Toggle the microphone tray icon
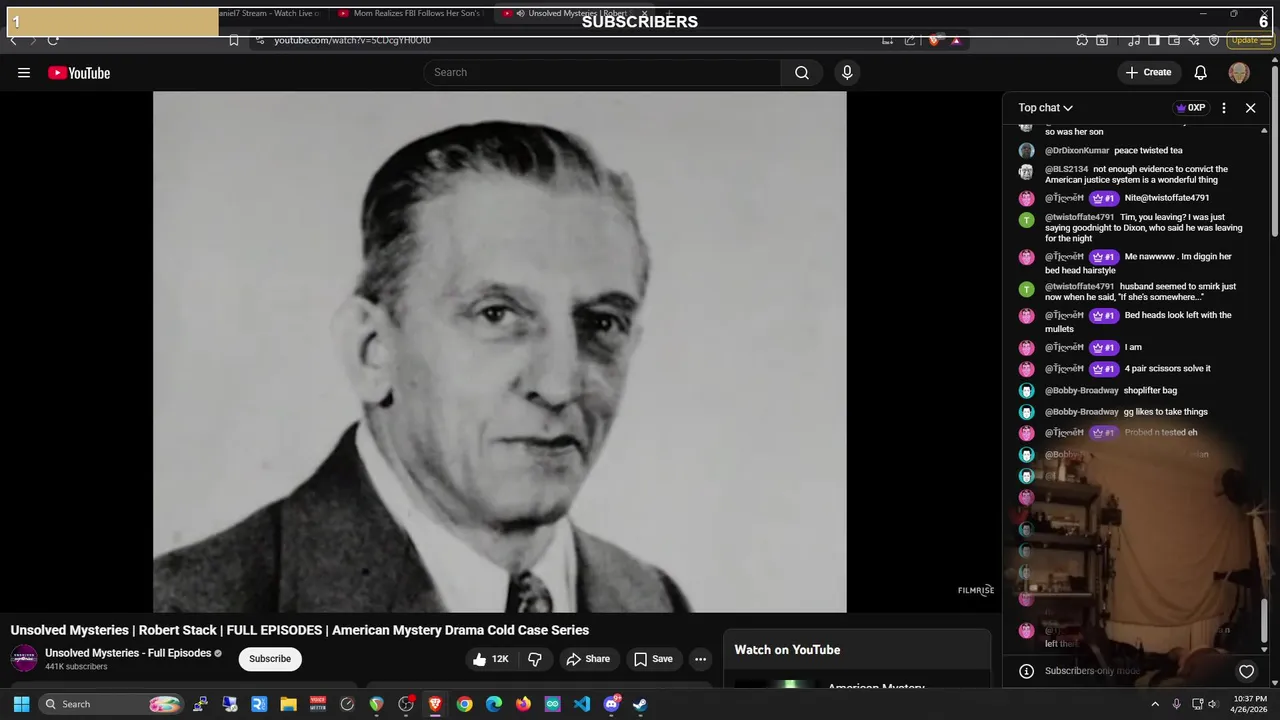Image resolution: width=1280 pixels, height=720 pixels. pyautogui.click(x=1176, y=704)
